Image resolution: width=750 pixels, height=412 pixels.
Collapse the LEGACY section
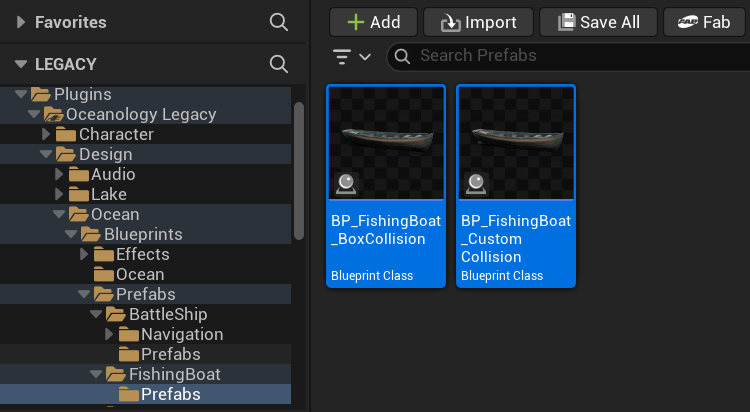point(21,64)
